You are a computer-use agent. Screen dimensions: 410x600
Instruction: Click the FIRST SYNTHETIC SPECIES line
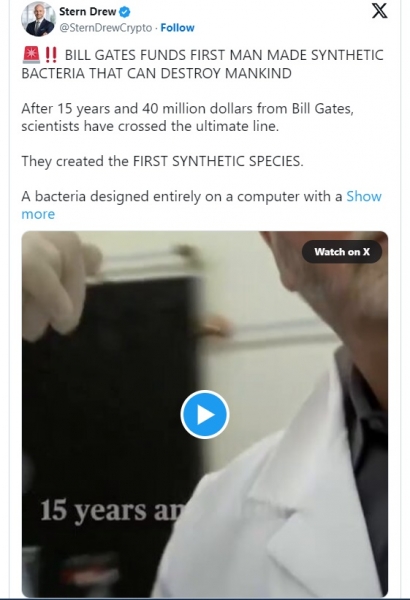tap(162, 161)
